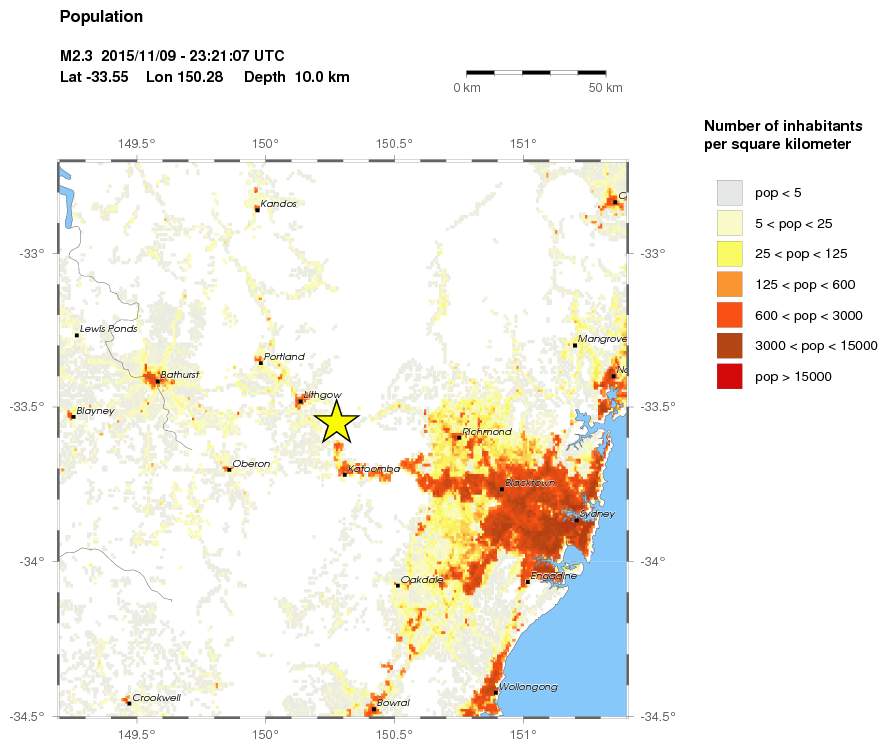
Task: Select the 'Mangrove' place label
Action: (603, 339)
